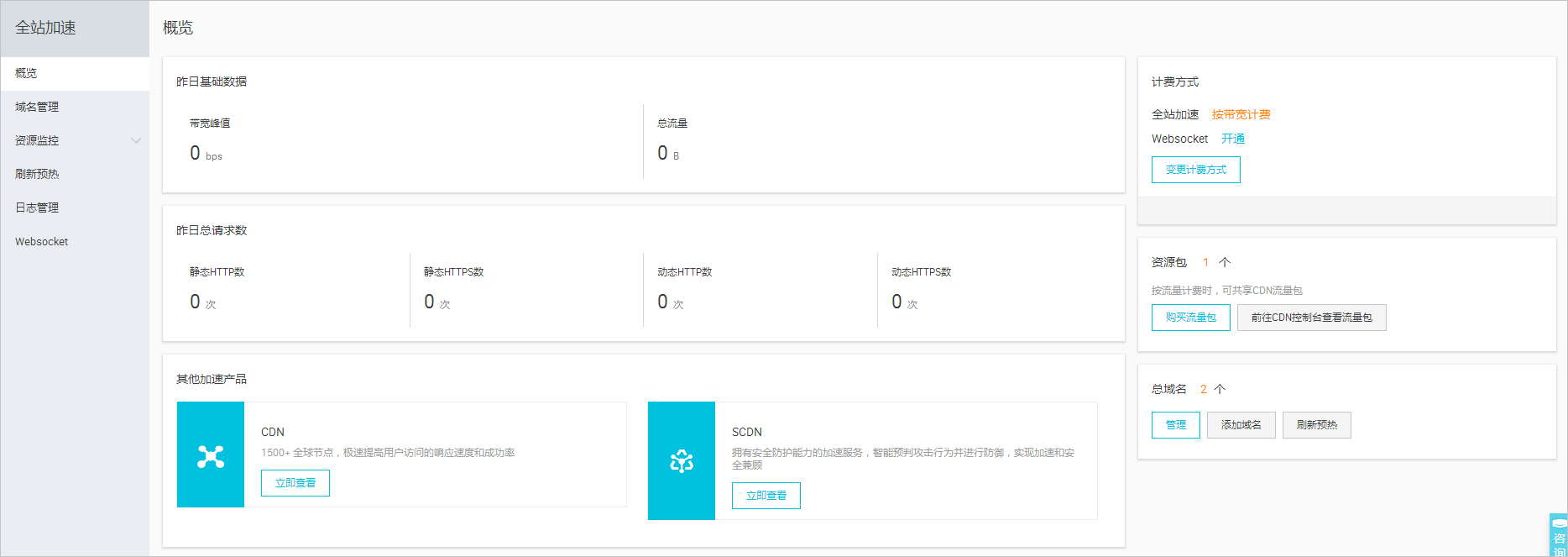This screenshot has height=557, width=1568.
Task: Select 概览 in the sidebar
Action: tap(75, 73)
